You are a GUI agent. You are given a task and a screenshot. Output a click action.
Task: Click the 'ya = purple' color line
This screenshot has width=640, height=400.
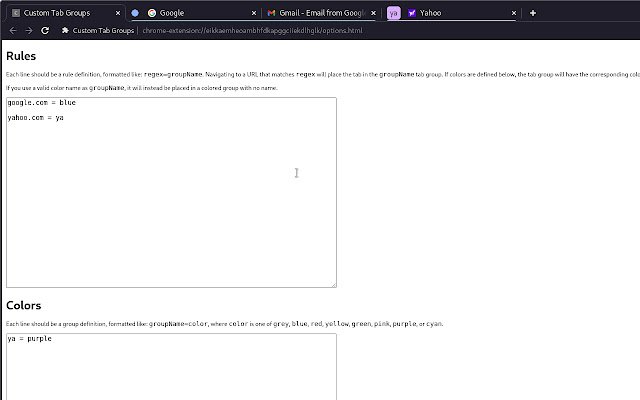[29, 339]
